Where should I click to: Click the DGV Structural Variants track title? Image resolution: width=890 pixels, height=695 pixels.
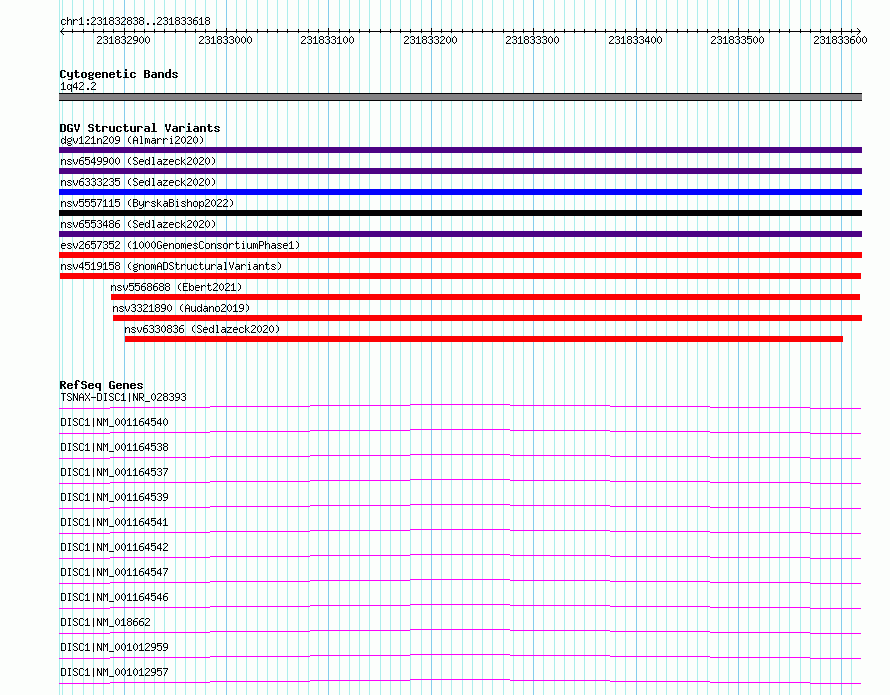point(140,128)
